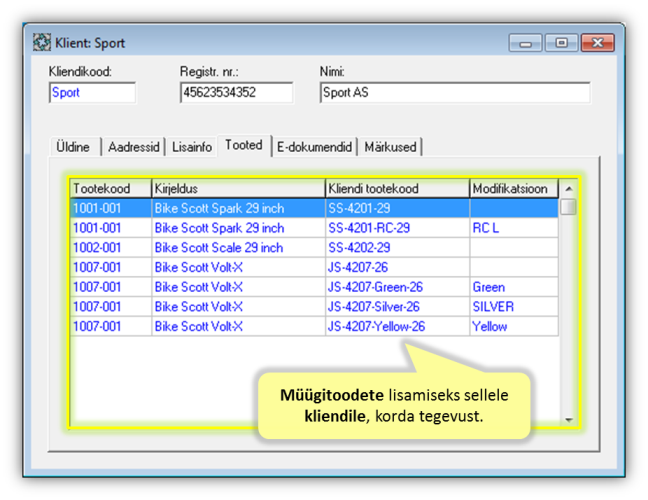The image size is (648, 500).
Task: Click the Registr. nr. input field
Action: pyautogui.click(x=236, y=93)
